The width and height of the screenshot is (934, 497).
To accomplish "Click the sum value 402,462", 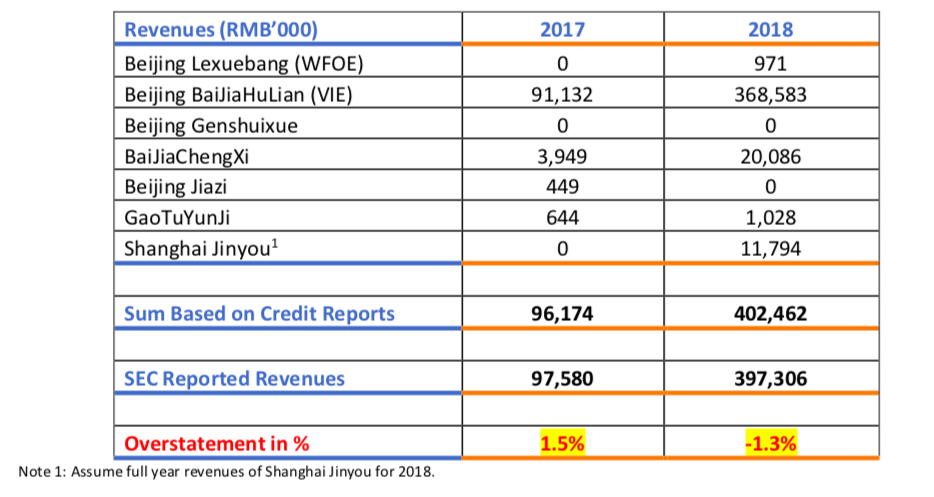I will 770,314.
